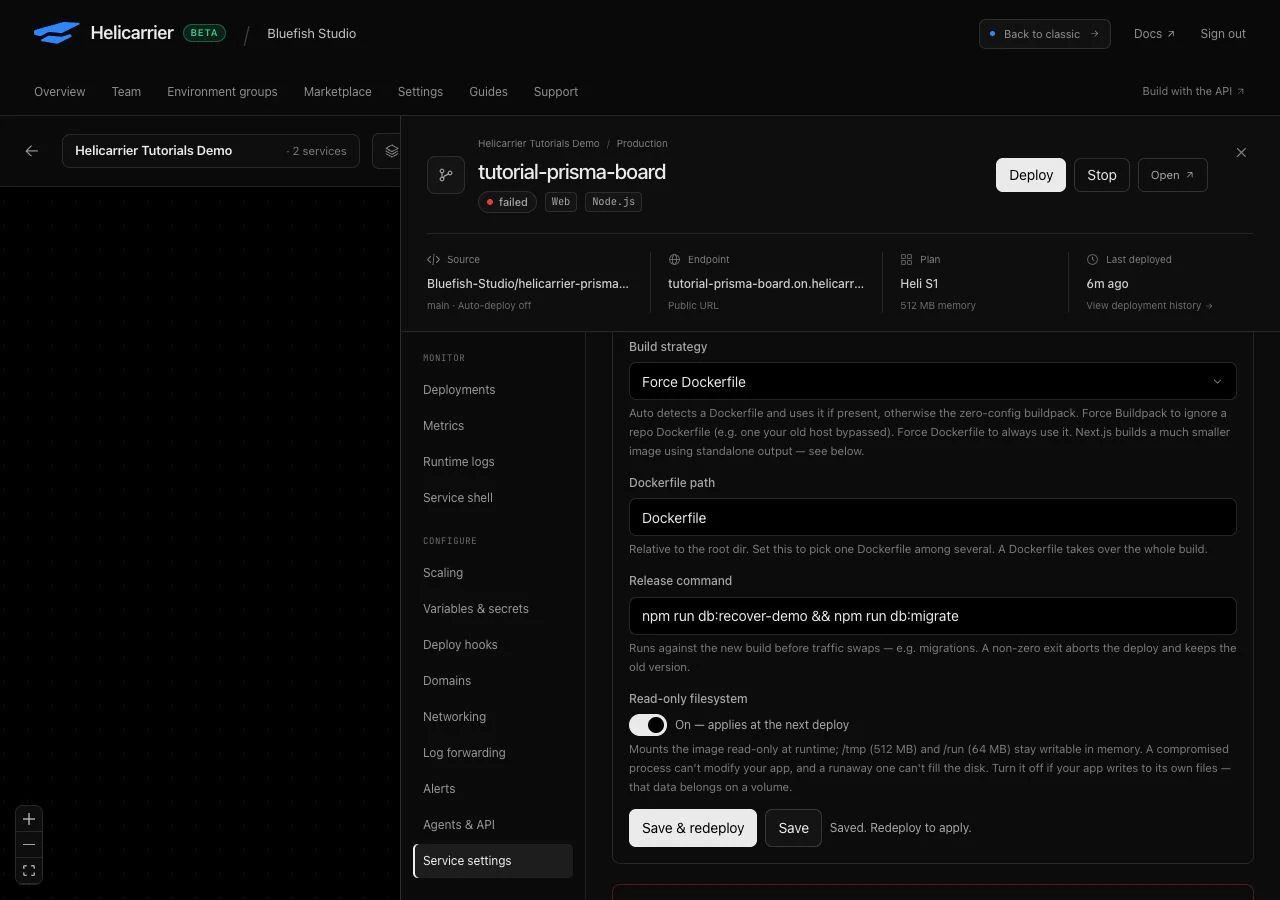1280x900 pixels.
Task: Open Variables & secrets
Action: coord(493,609)
